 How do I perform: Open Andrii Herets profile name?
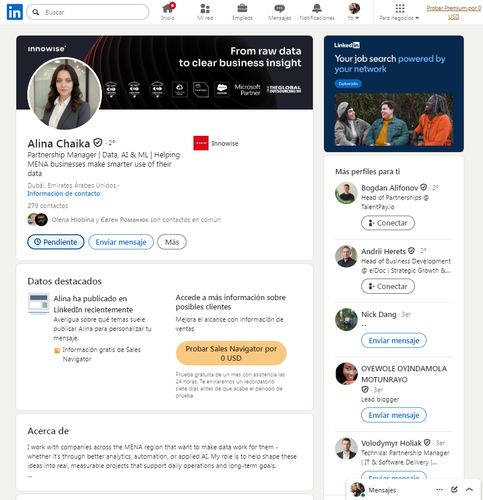(x=383, y=251)
